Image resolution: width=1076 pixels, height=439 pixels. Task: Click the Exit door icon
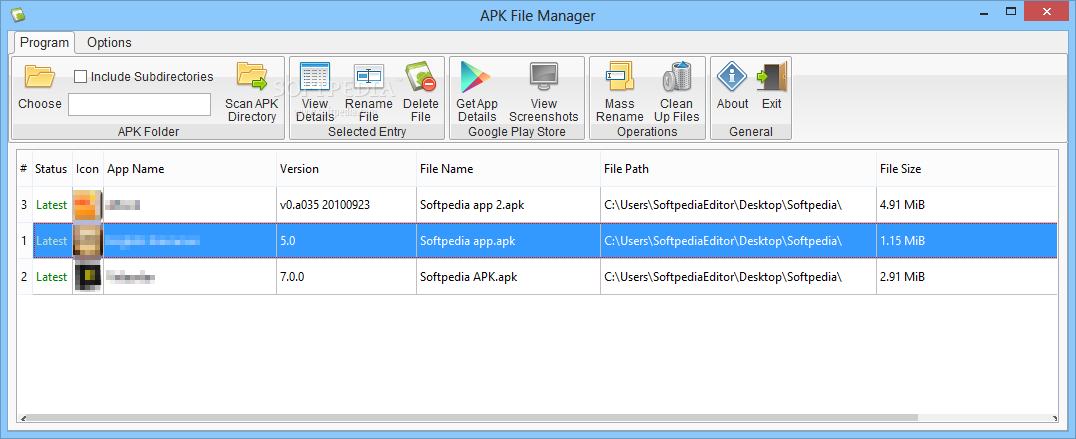coord(771,77)
